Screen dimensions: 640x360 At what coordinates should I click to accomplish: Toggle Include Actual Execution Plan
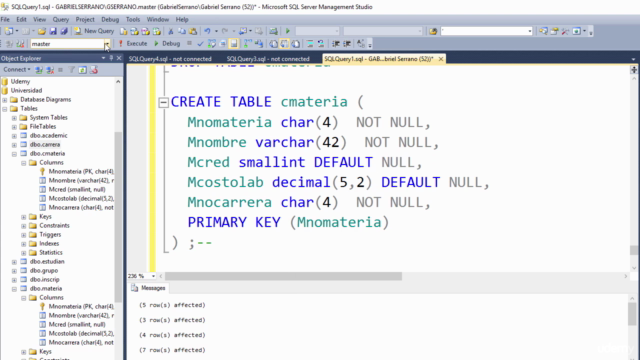click(248, 44)
